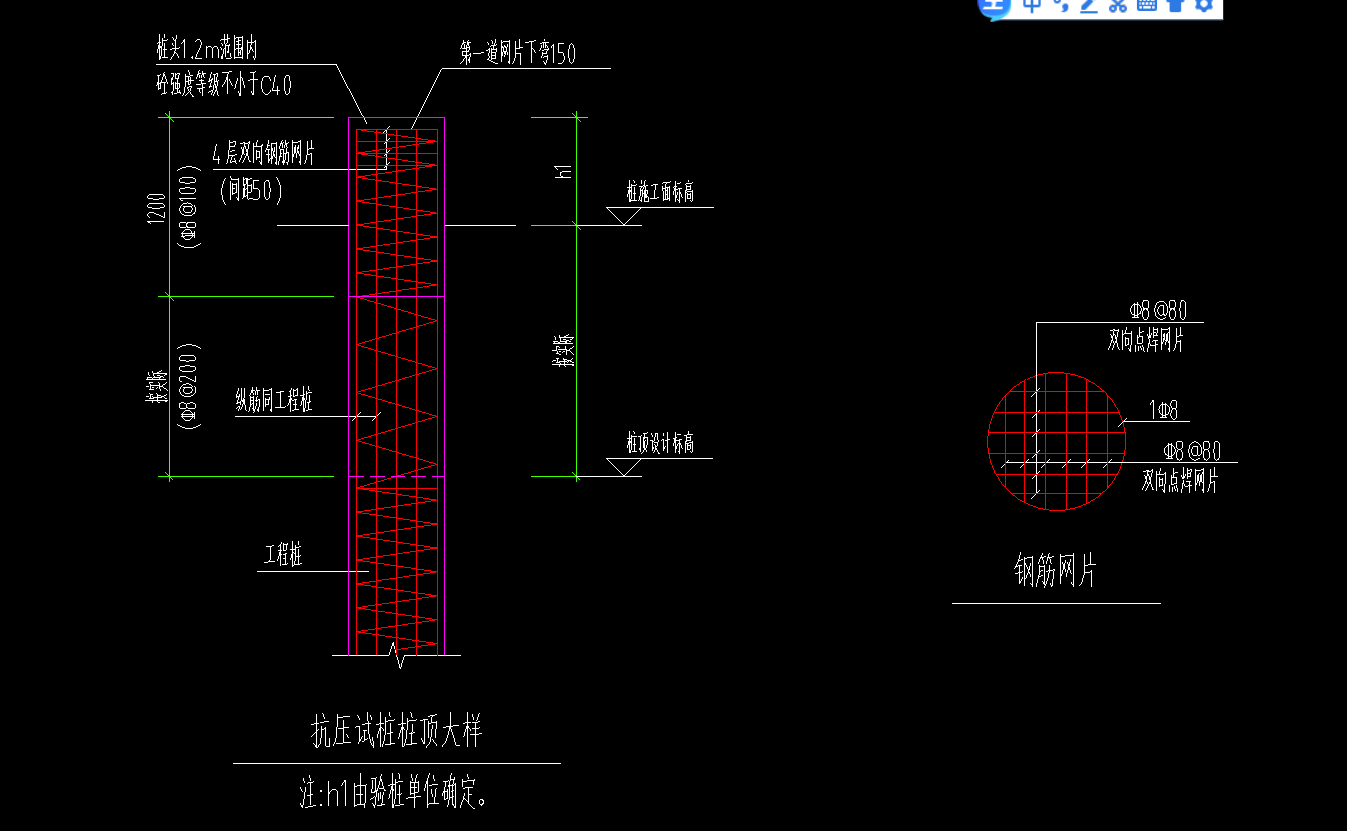Click the upper 双向点焊网片 label
Viewport: 1347px width, 831px height.
(1146, 341)
